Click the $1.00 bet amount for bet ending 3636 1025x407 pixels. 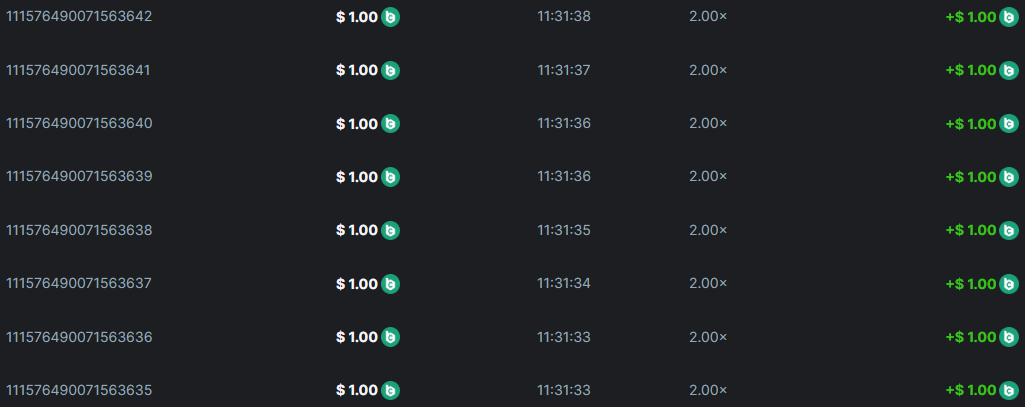(x=357, y=337)
